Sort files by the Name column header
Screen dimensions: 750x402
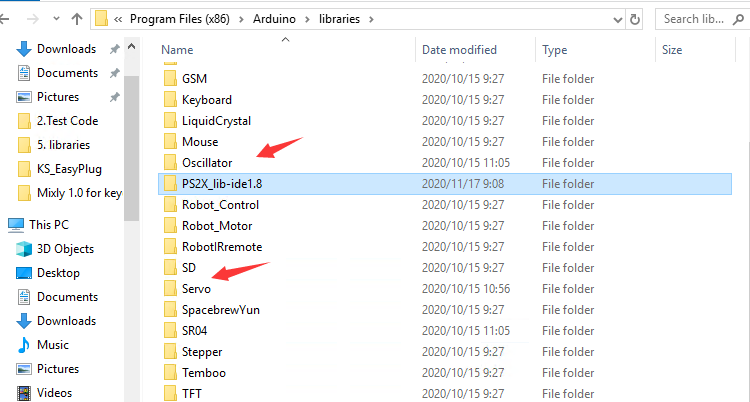[177, 50]
